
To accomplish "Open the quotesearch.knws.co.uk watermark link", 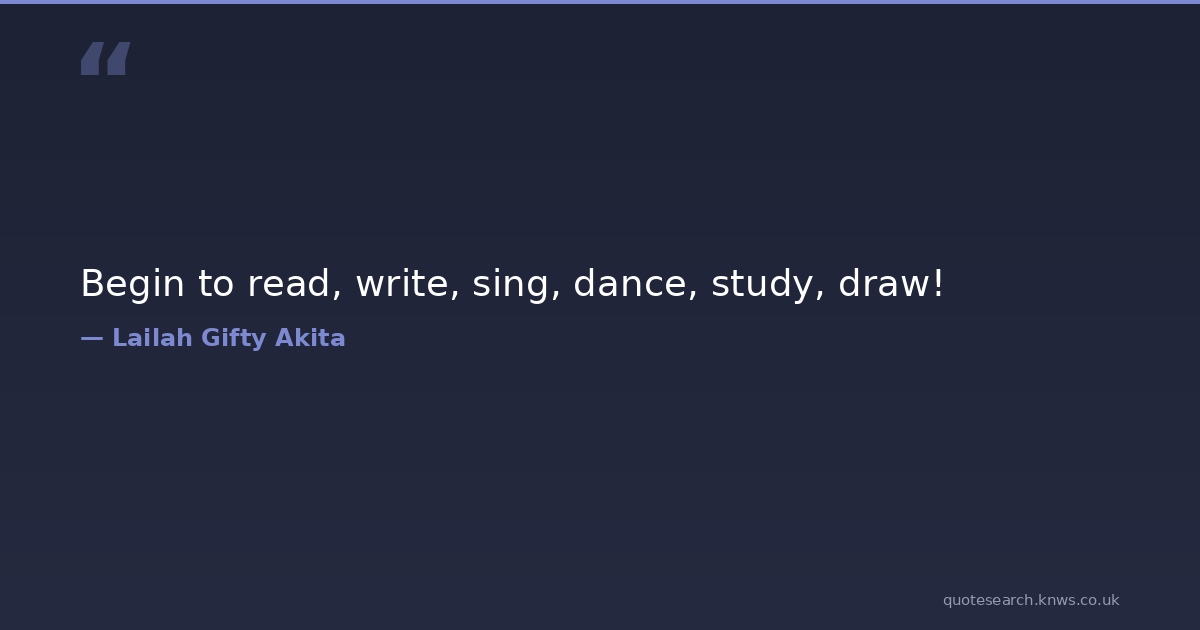I will pos(1031,600).
